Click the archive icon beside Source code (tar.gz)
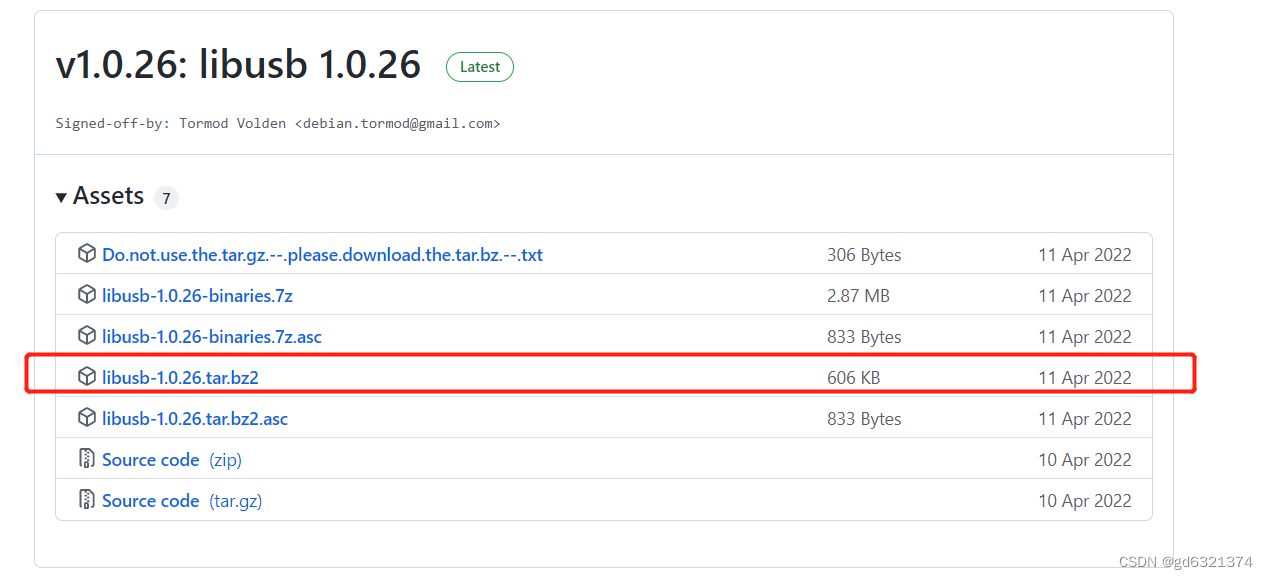 pyautogui.click(x=86, y=500)
